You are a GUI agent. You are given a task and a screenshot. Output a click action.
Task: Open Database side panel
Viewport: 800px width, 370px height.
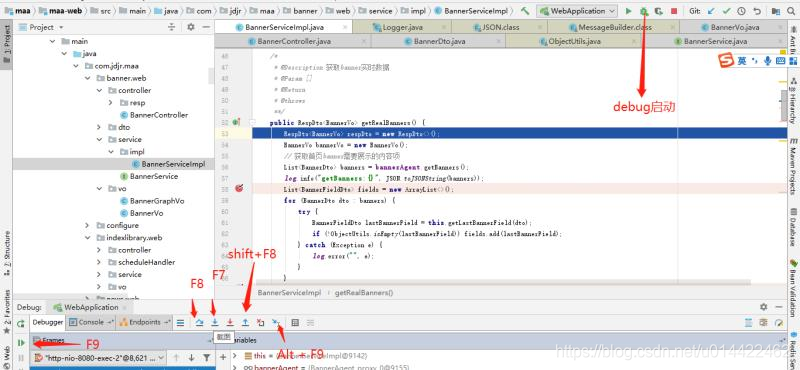[x=793, y=227]
